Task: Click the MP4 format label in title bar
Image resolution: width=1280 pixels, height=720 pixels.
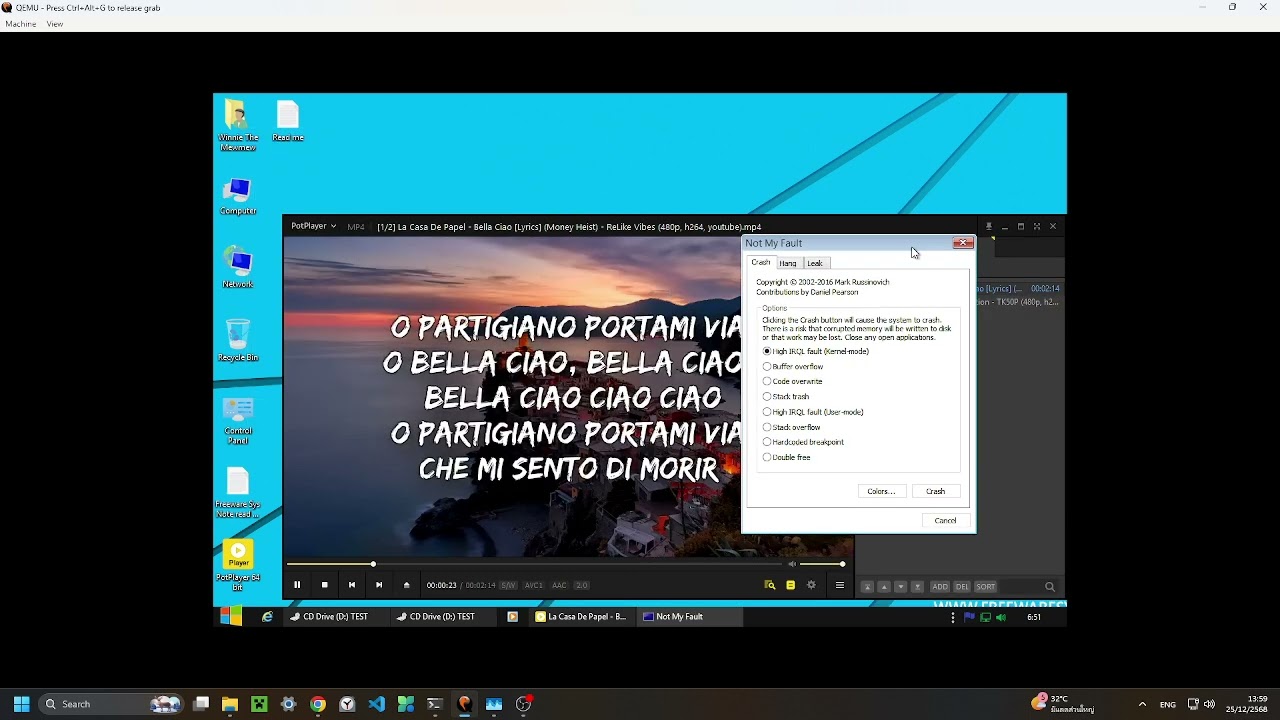Action: [356, 227]
